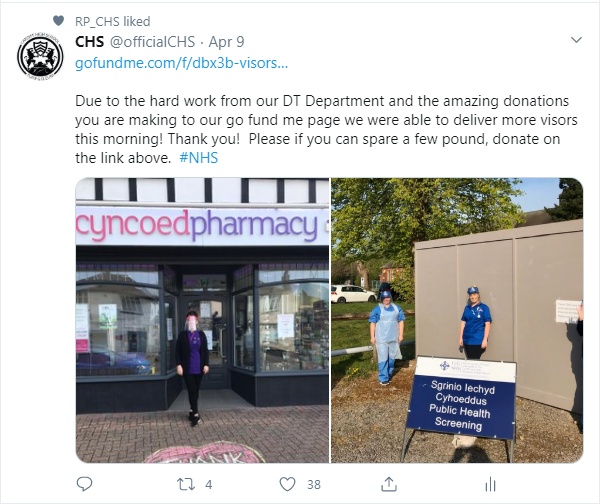615x504 pixels.
Task: Click the Sgrinio Iechyd sign in the right photo
Action: point(460,398)
